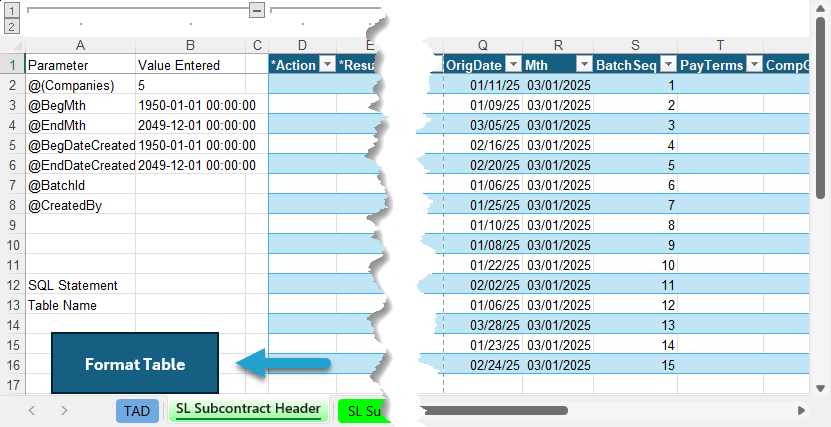Select outline level 1 button
831x427 pixels.
12,10
